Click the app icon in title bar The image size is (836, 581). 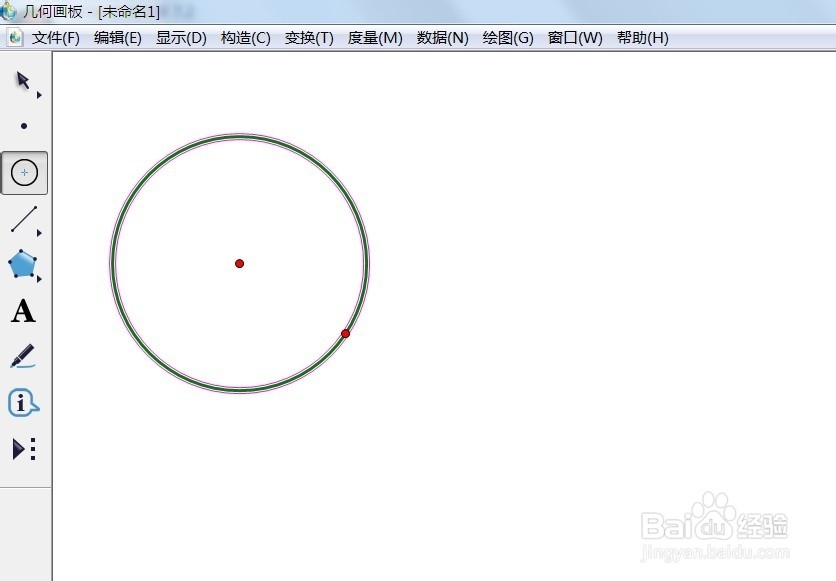[x=7, y=11]
